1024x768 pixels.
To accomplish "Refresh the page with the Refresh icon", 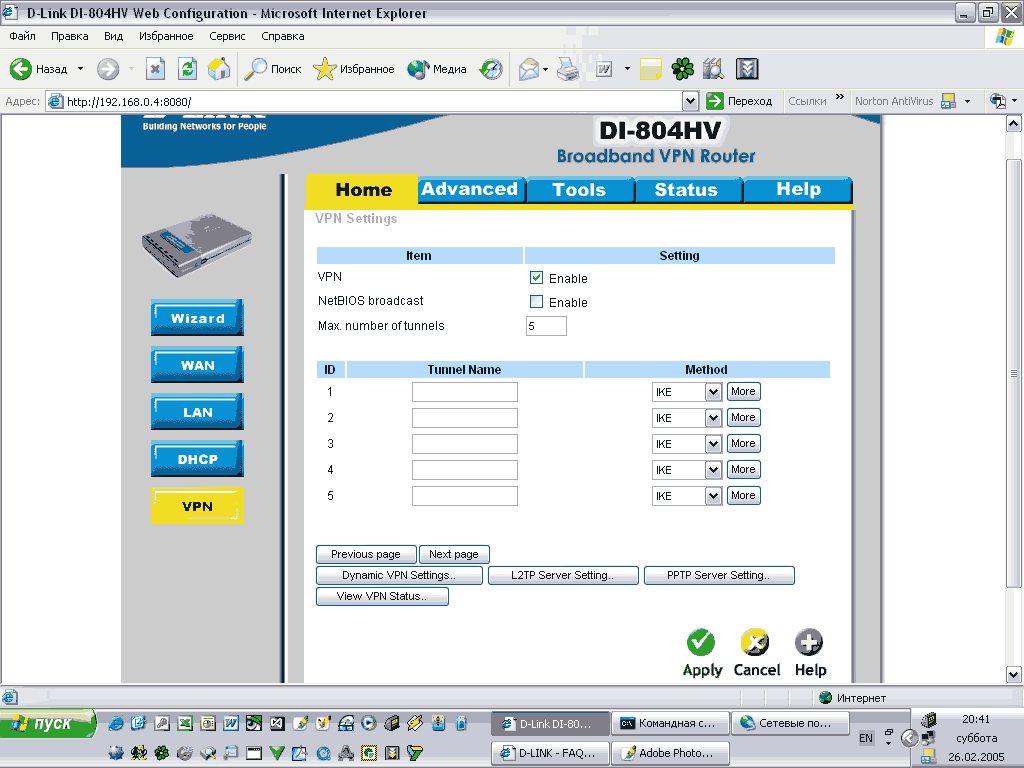I will (x=187, y=69).
